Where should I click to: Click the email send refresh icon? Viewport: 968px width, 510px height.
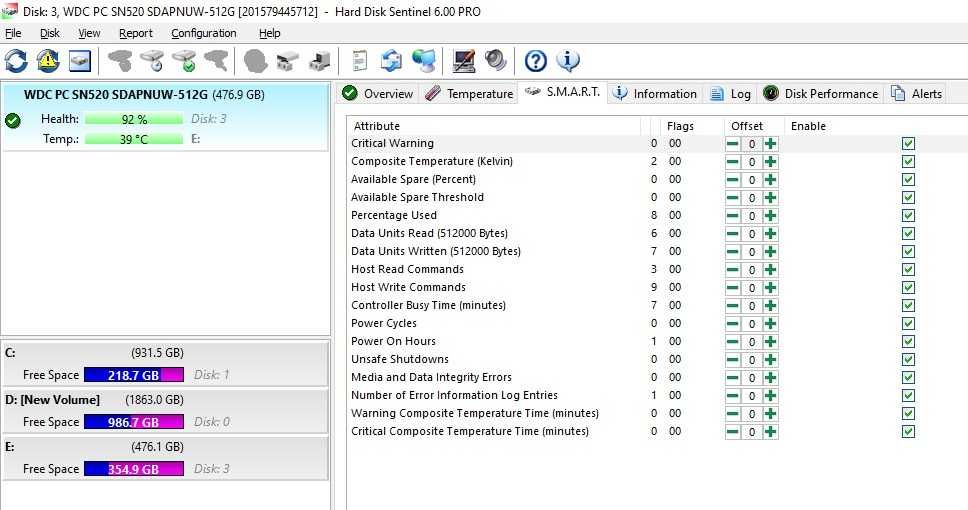(x=391, y=61)
